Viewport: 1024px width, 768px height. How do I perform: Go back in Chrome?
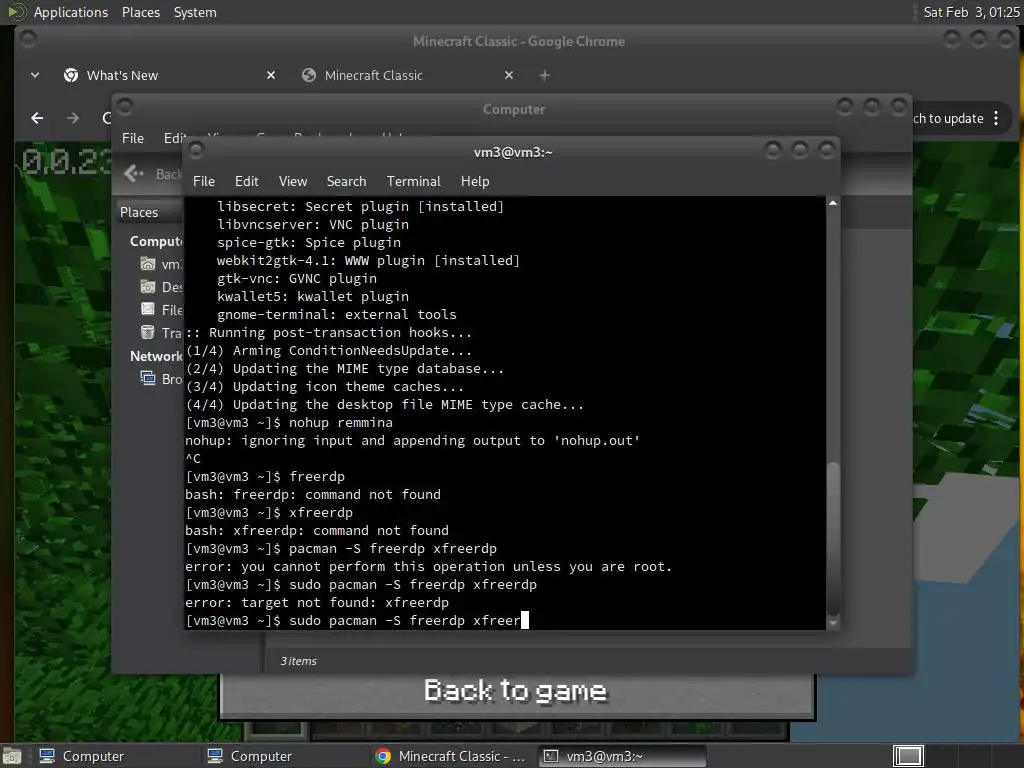click(x=37, y=118)
